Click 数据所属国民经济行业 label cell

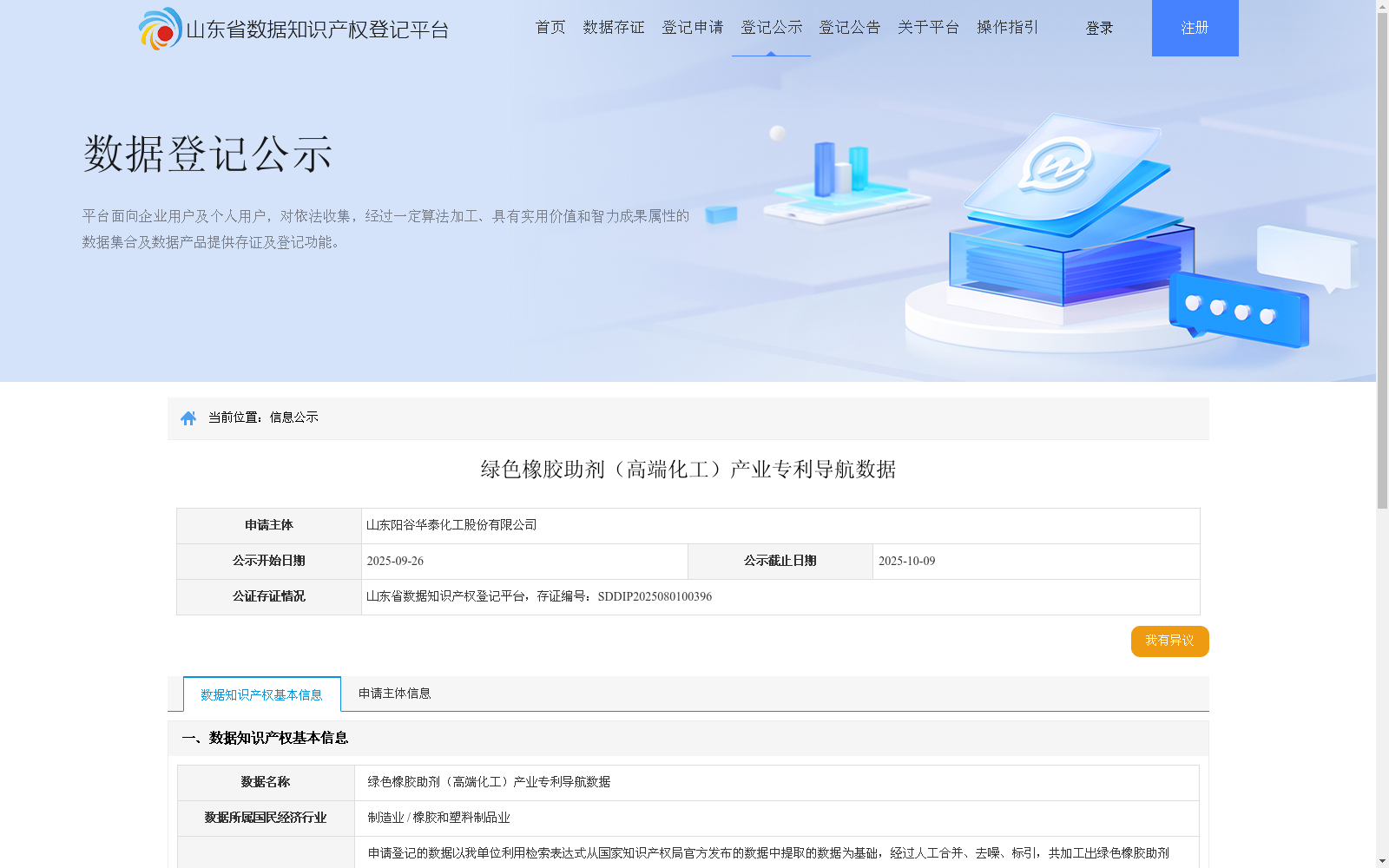click(x=266, y=819)
